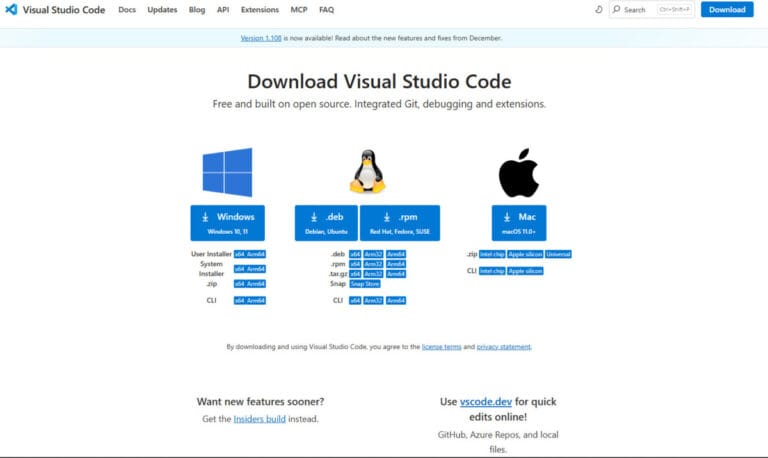Download Mac .zip for Apple silicon
768x458 pixels.
(x=525, y=254)
